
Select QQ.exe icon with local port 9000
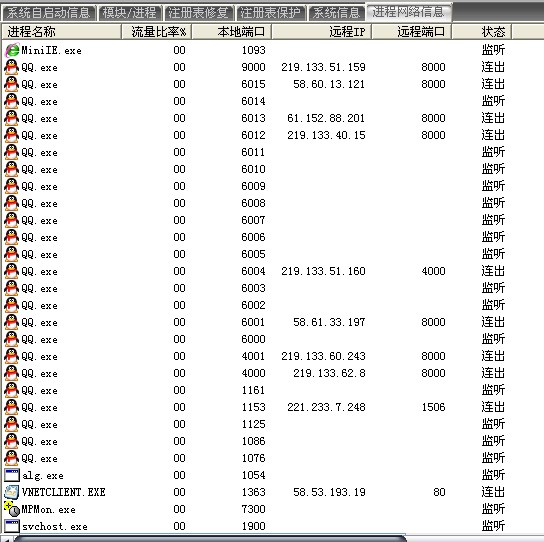pyautogui.click(x=11, y=67)
